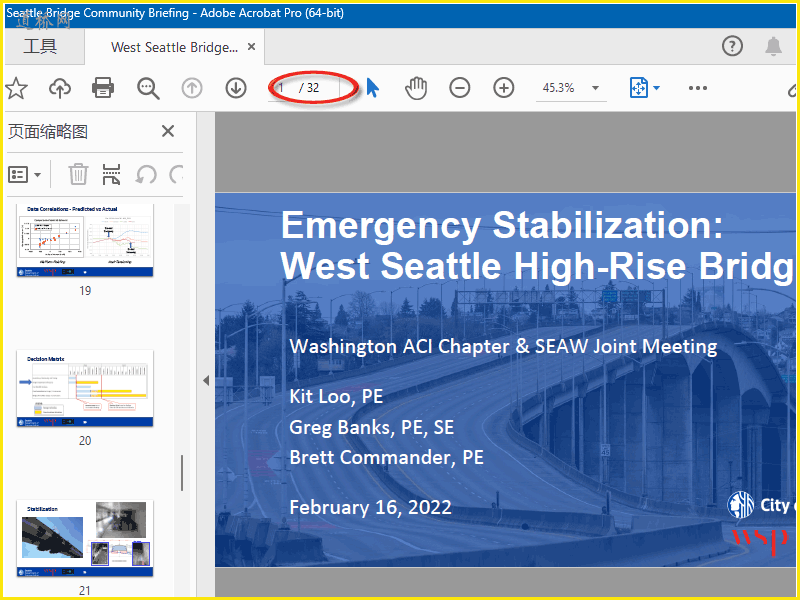Click the 45.3% zoom value field

(x=558, y=88)
